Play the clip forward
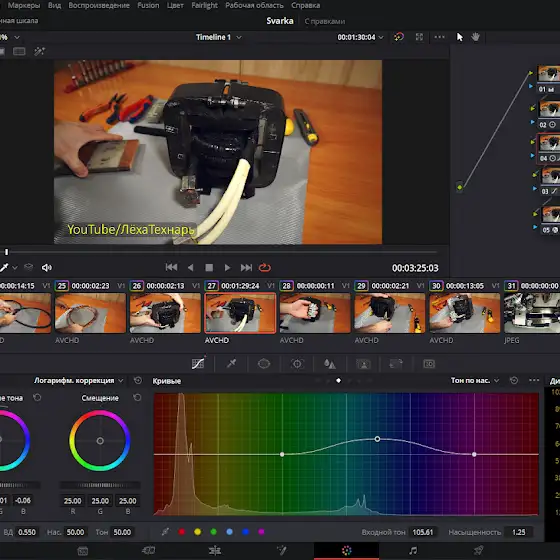The width and height of the screenshot is (560, 560). (228, 268)
